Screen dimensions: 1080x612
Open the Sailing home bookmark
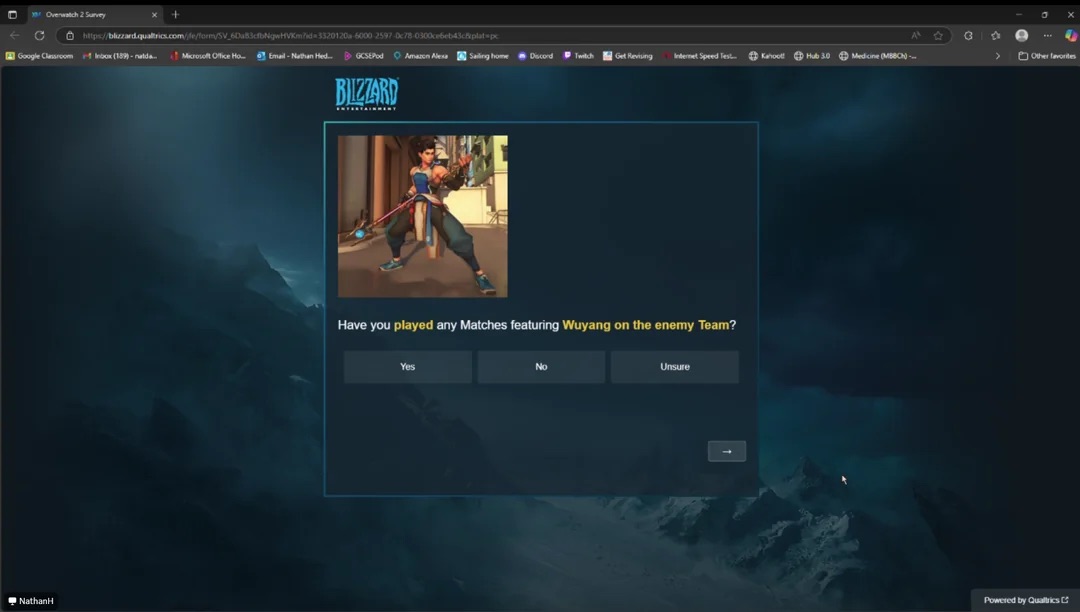(x=483, y=56)
